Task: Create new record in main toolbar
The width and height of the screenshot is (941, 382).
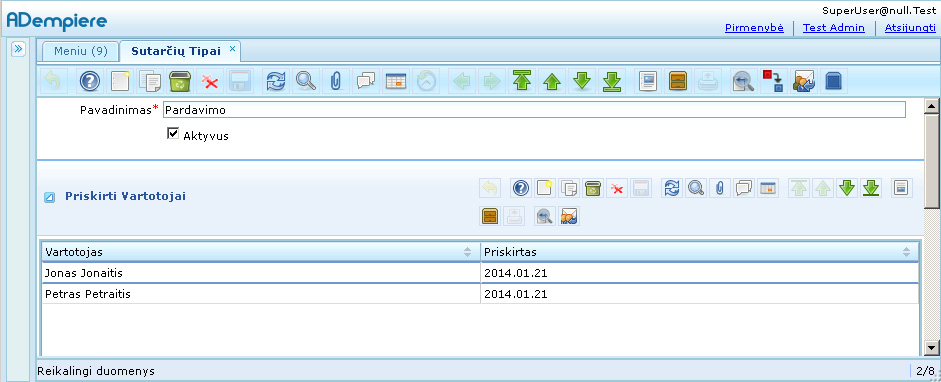Action: point(120,81)
